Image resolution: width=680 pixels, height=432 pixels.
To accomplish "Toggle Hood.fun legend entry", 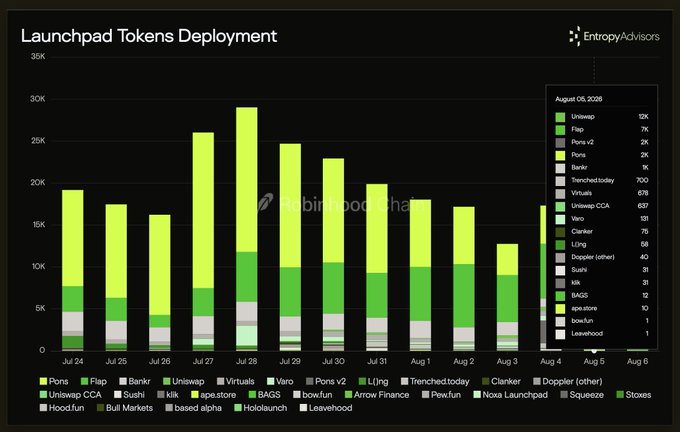I will [62, 408].
